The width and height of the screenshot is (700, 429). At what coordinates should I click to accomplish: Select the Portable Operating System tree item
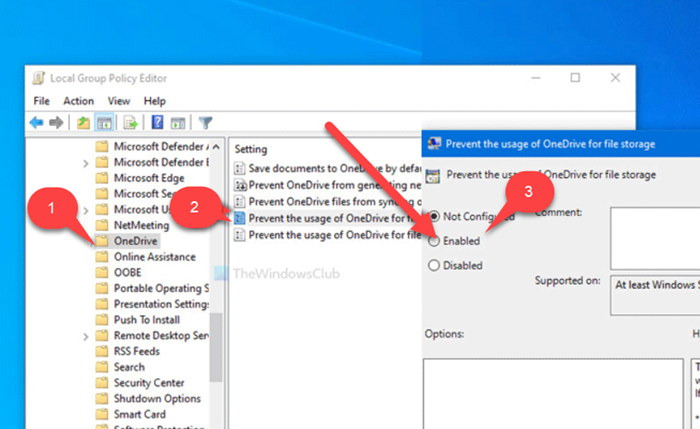click(x=161, y=288)
